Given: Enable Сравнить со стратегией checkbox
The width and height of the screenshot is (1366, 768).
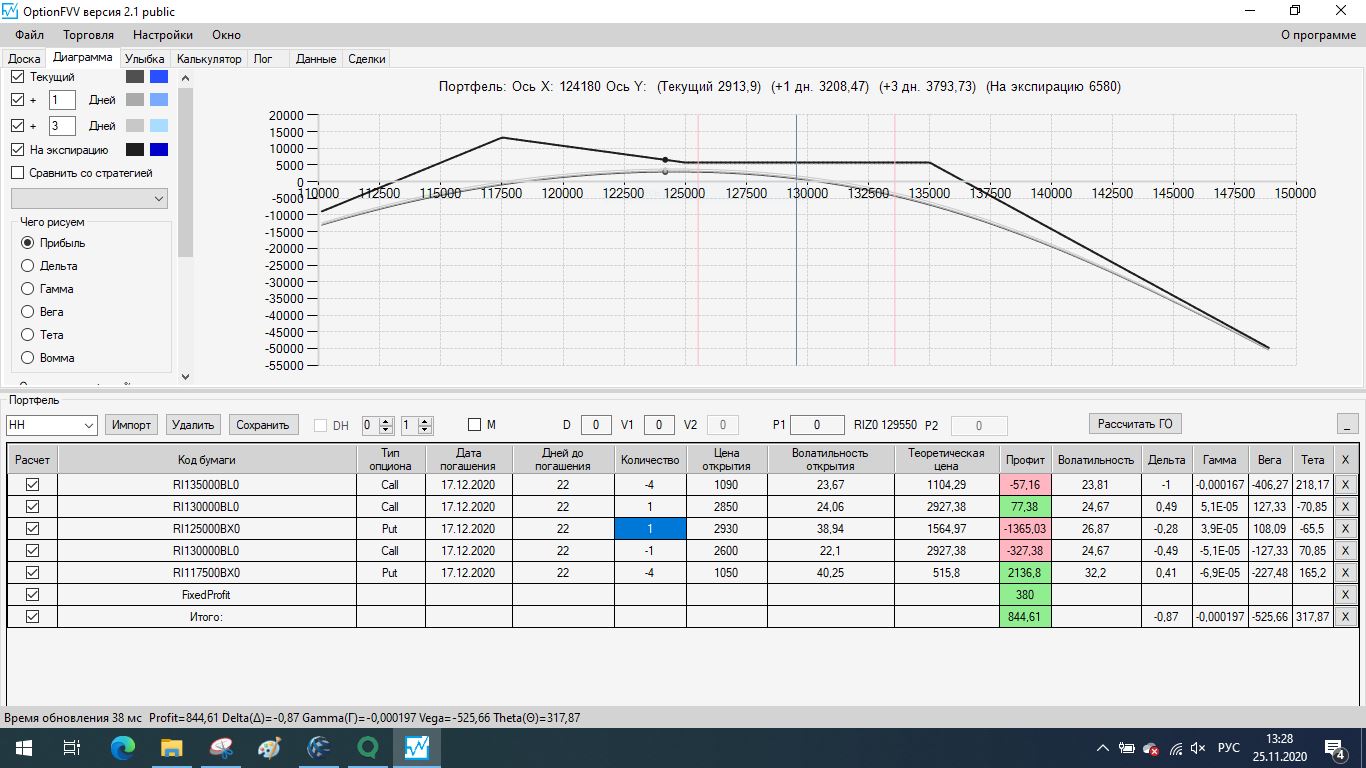Looking at the screenshot, I should (x=17, y=173).
